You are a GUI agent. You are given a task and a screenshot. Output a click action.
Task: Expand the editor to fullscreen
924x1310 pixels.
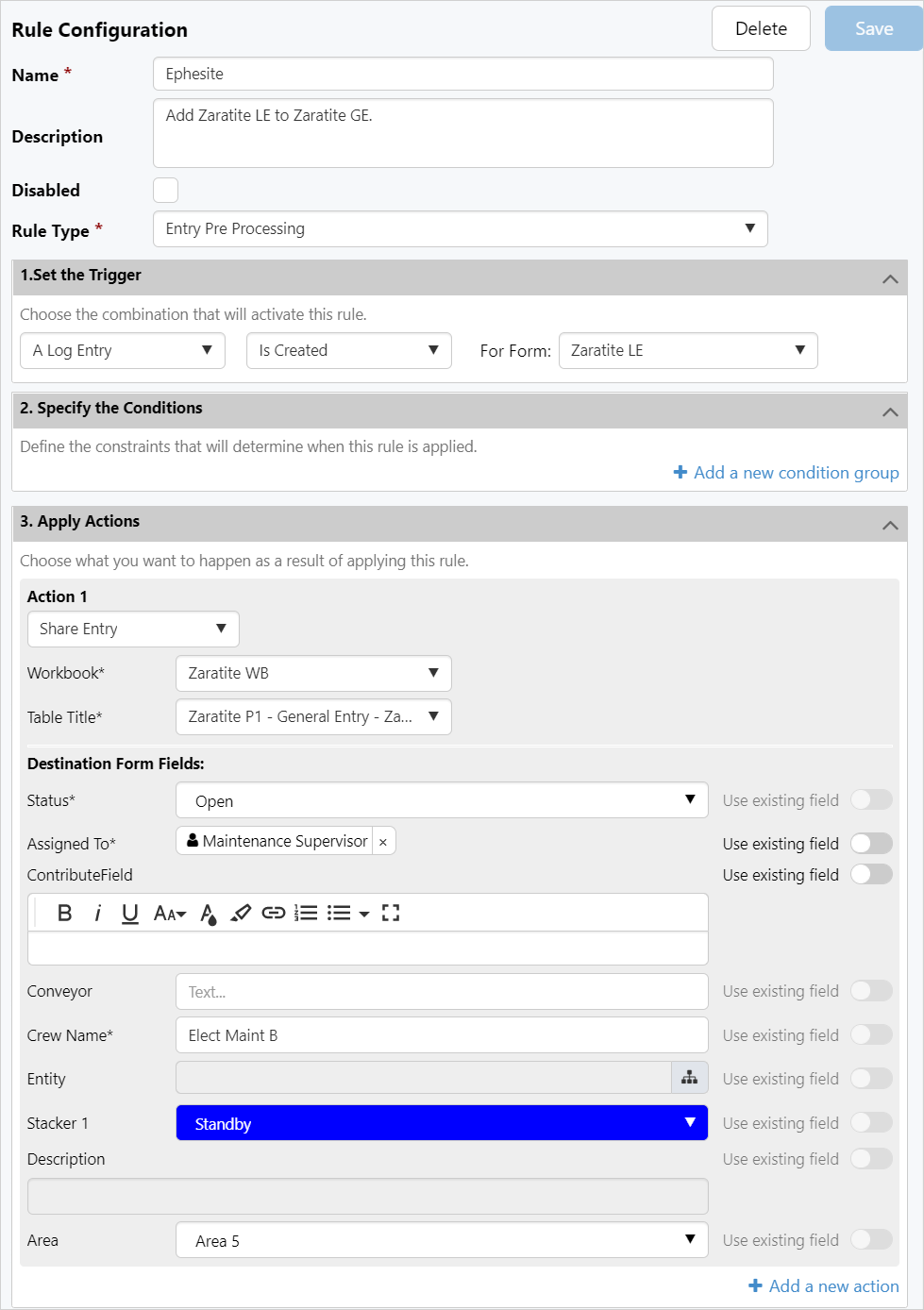pos(391,913)
